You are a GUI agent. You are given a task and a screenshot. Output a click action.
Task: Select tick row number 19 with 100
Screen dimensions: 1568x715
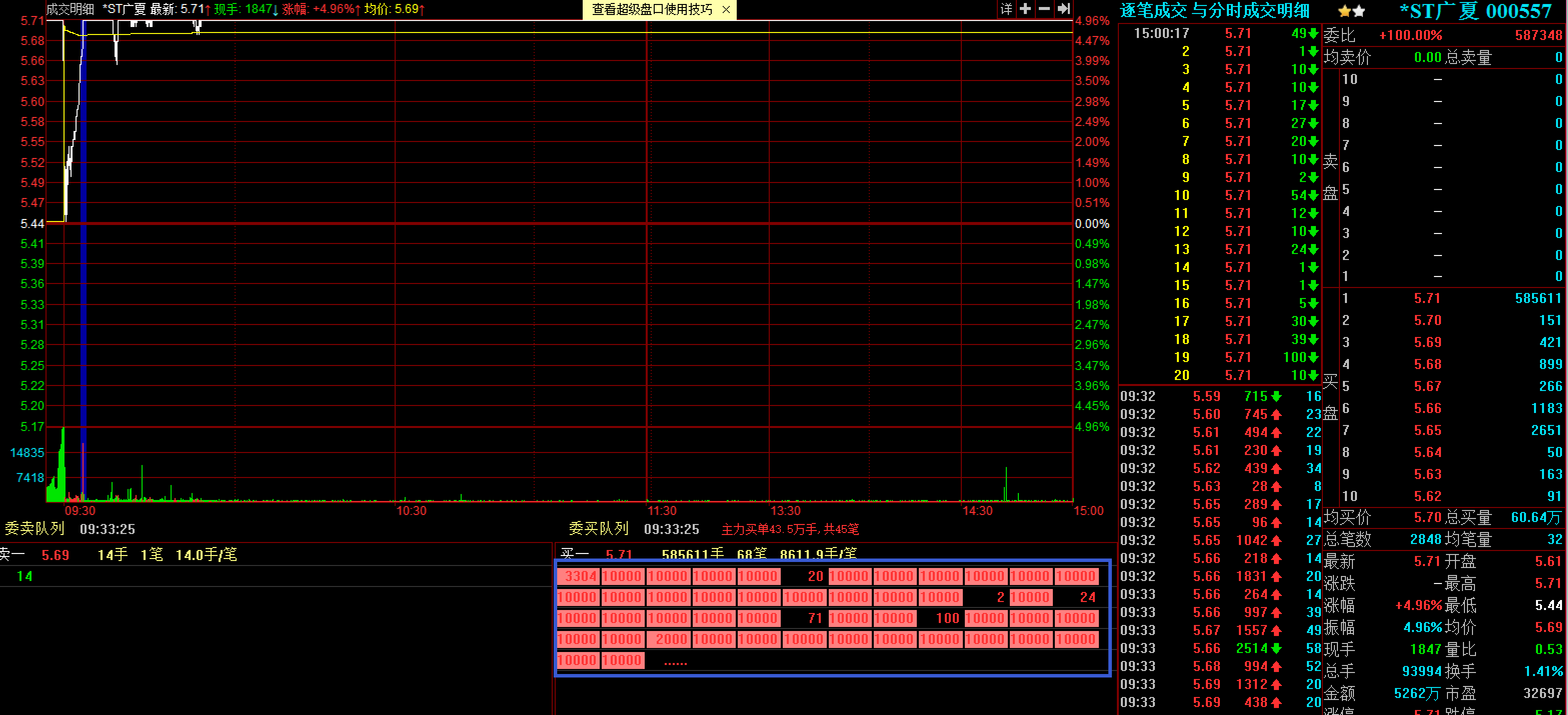[1219, 357]
